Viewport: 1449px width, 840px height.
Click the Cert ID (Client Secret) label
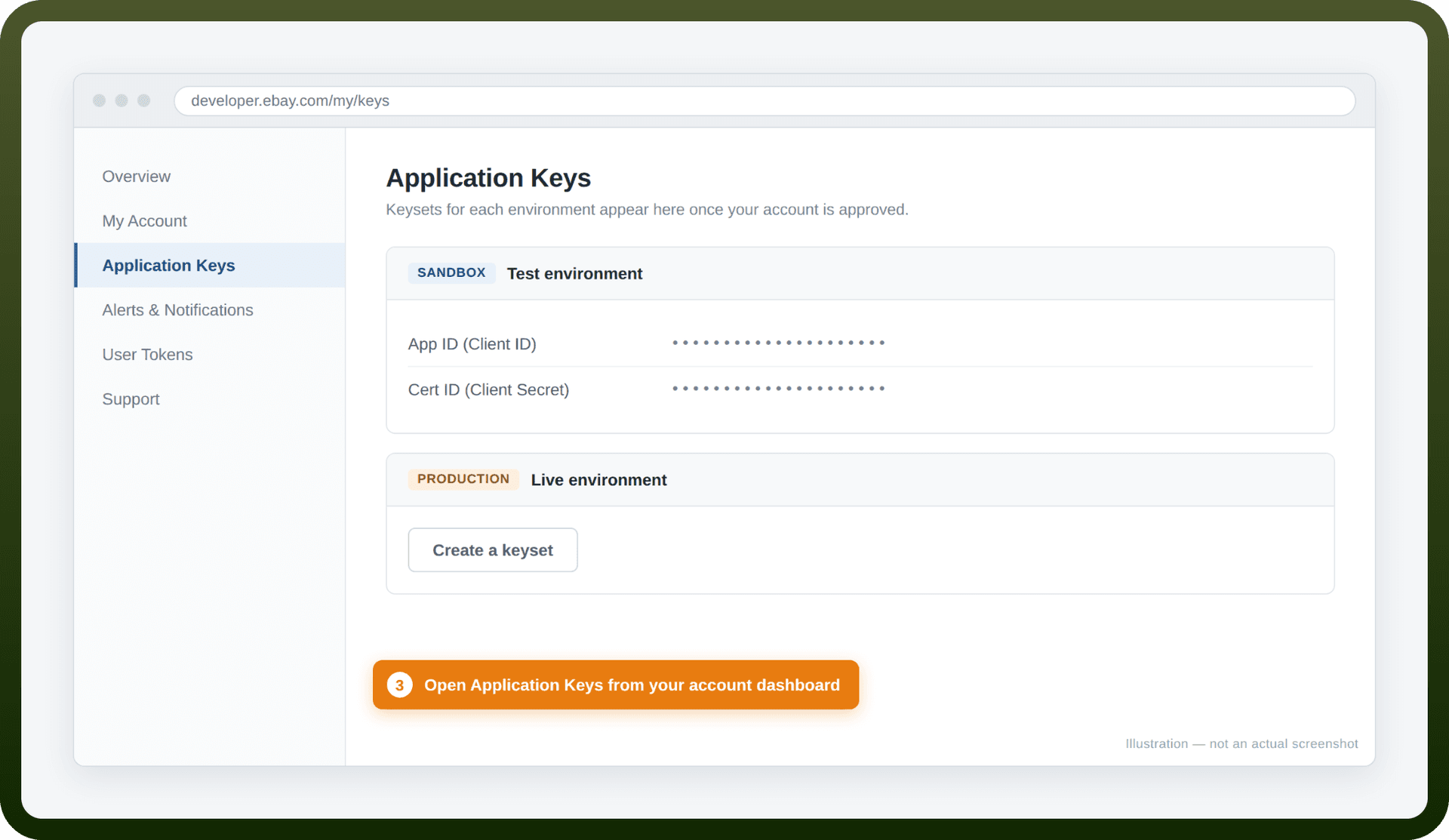[x=488, y=390]
